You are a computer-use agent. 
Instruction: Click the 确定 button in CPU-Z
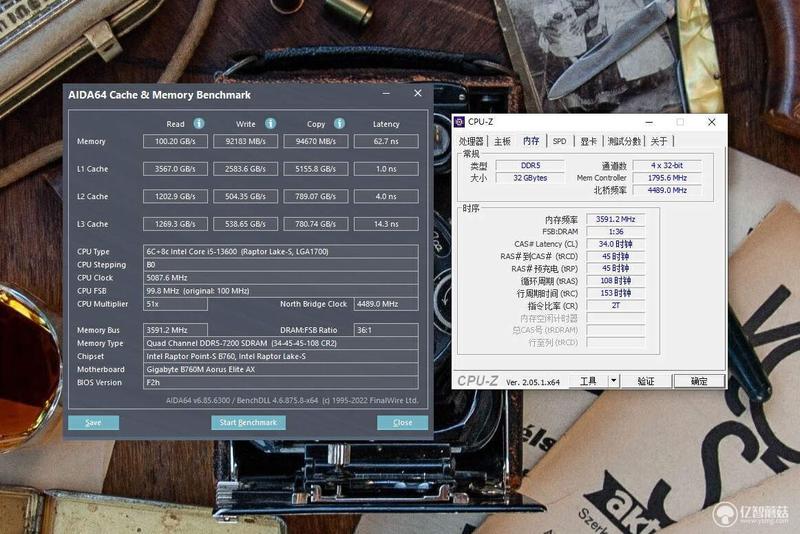[x=699, y=381]
